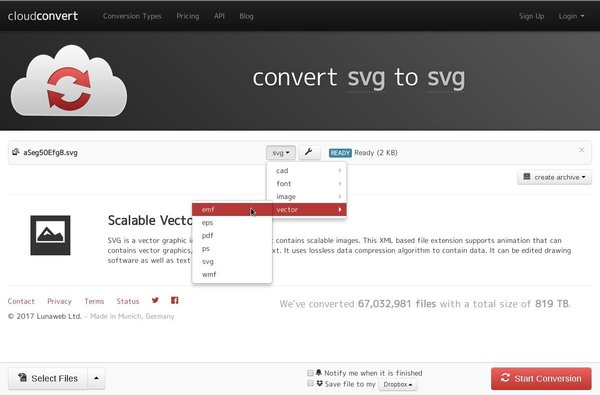Enable Notify me when finished checkbox

(x=310, y=373)
